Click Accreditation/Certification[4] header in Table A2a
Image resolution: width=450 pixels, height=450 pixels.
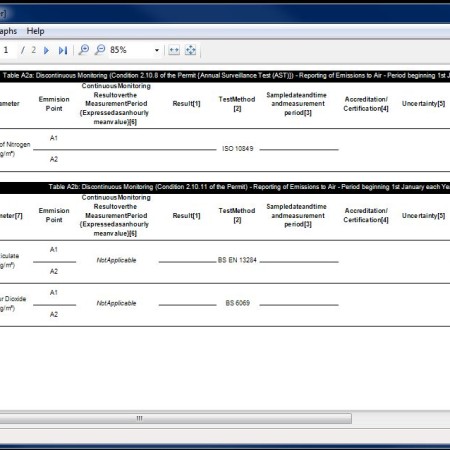click(366, 104)
